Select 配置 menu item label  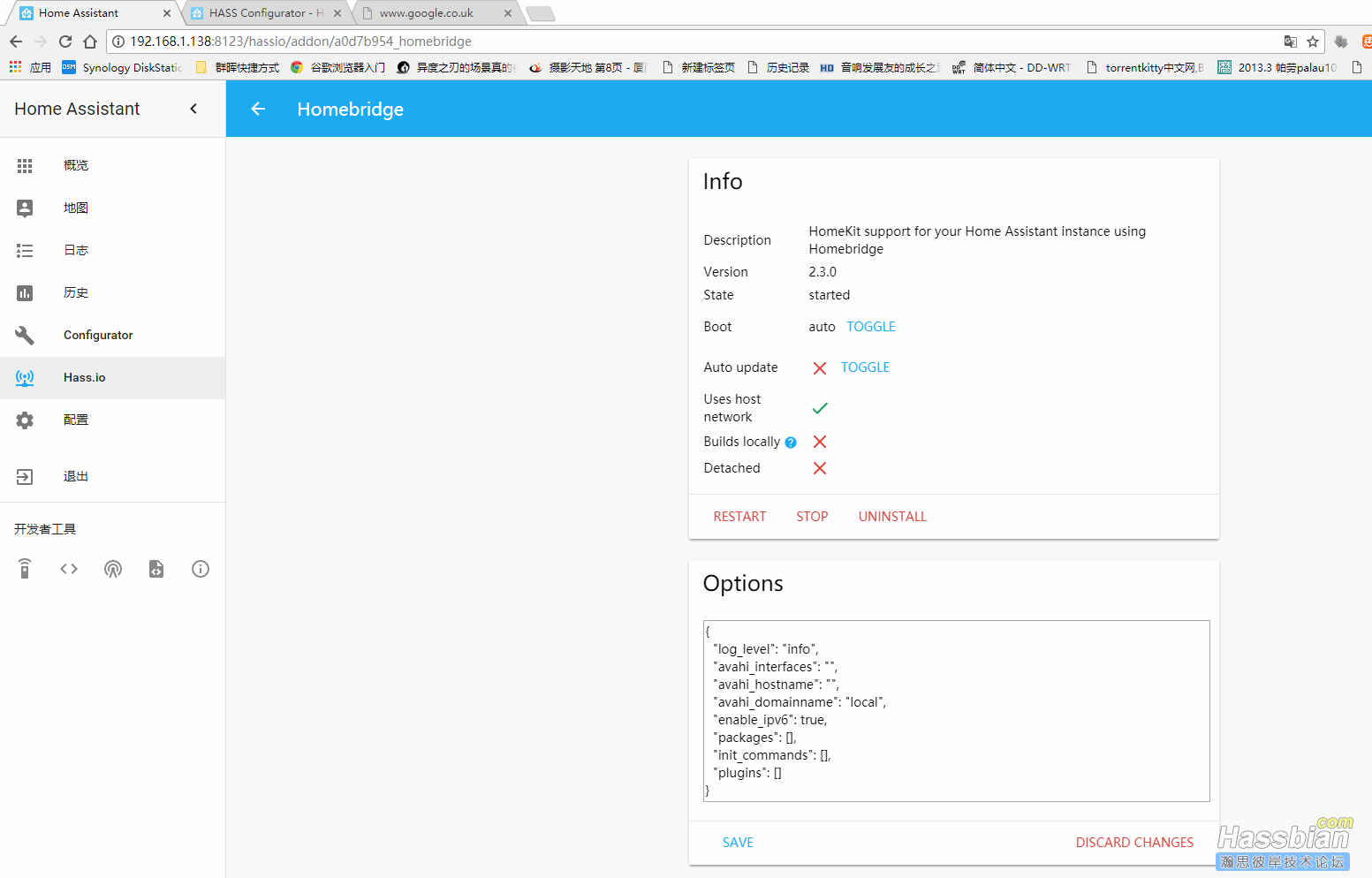[x=76, y=420]
